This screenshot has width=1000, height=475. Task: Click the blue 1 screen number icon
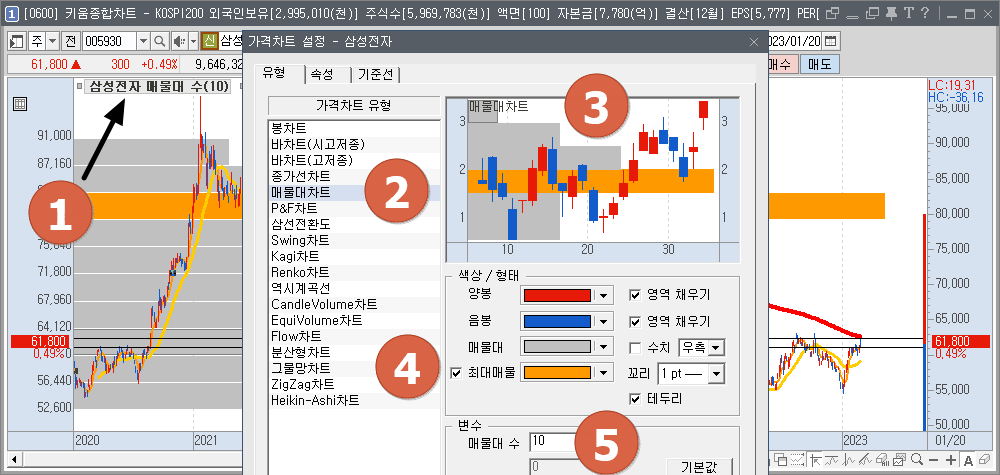point(13,13)
